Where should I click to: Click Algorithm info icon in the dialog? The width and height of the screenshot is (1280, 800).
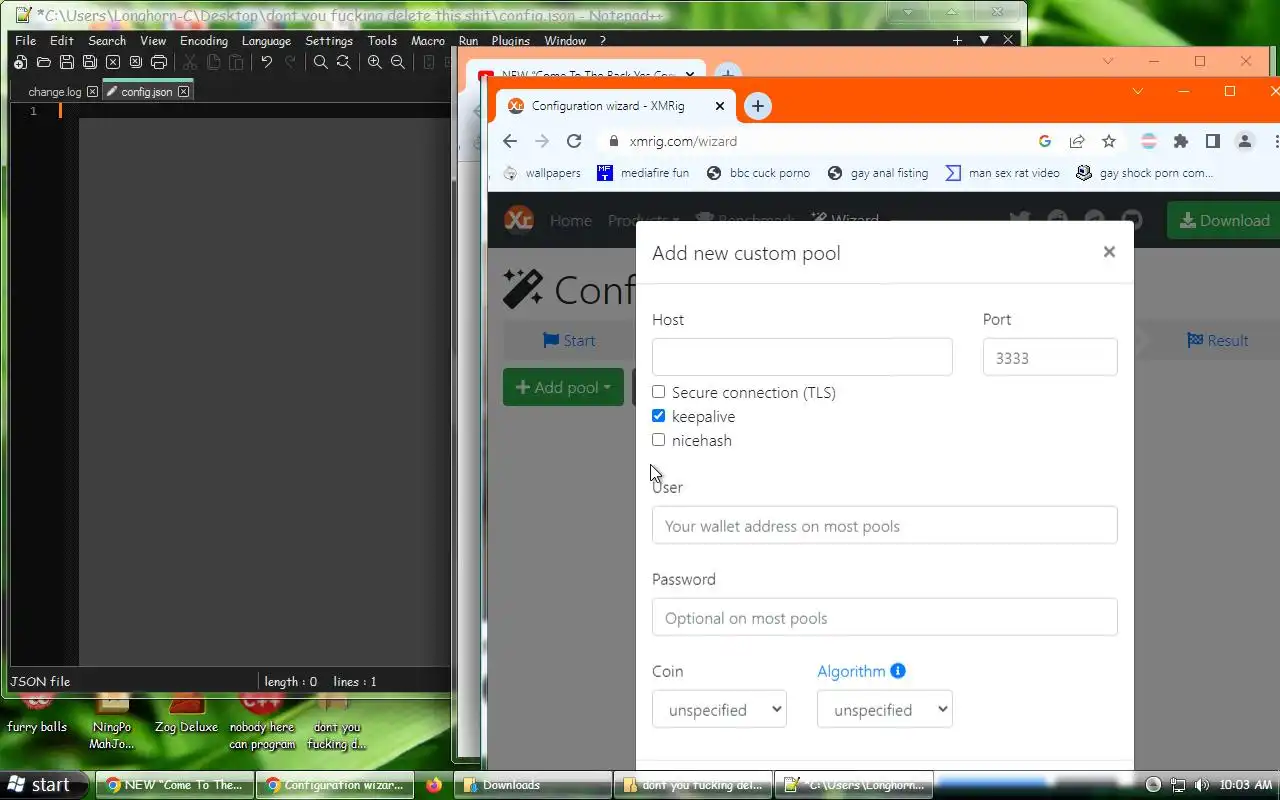(x=898, y=671)
